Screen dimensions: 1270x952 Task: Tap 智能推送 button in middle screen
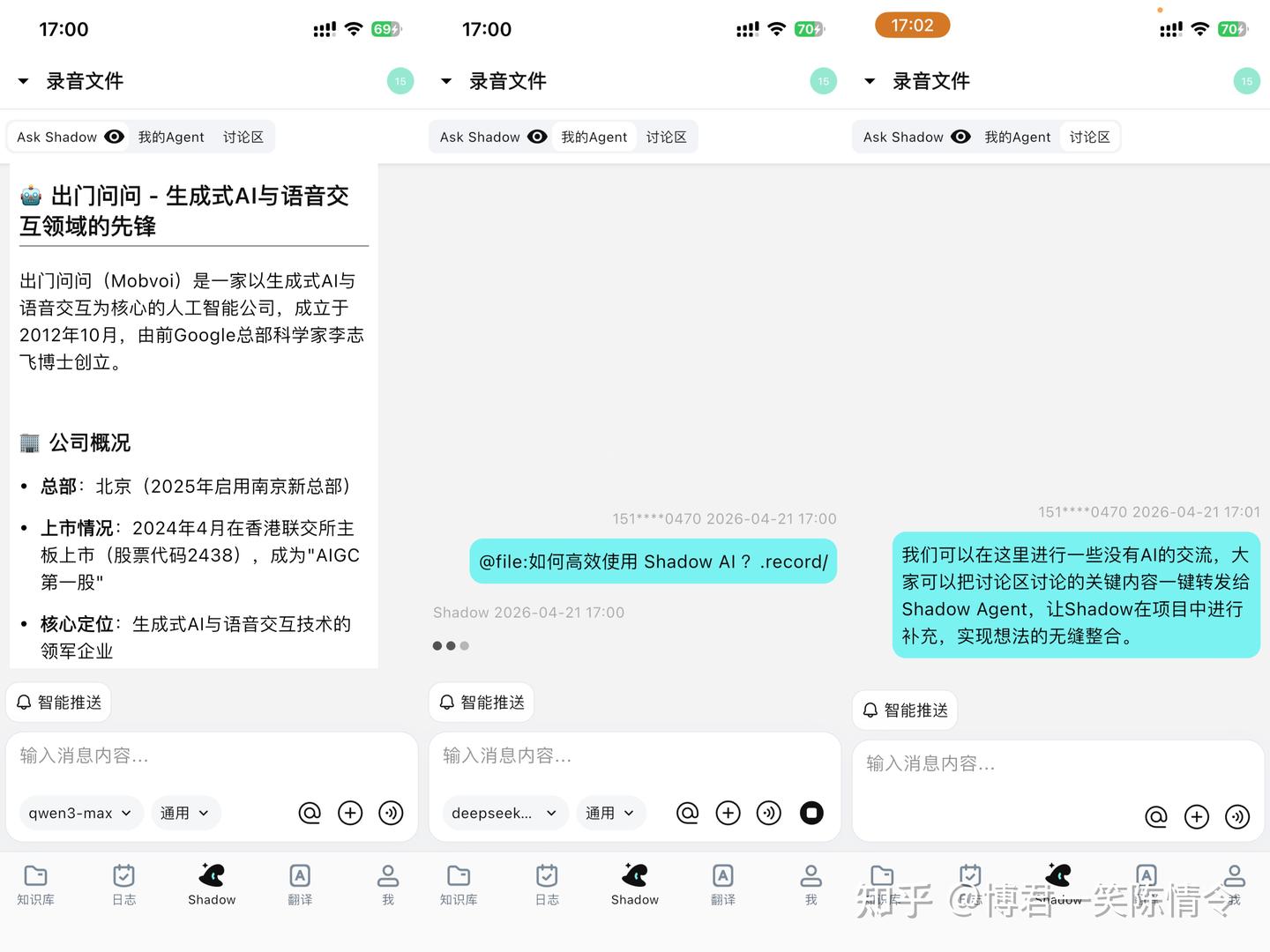tap(482, 703)
